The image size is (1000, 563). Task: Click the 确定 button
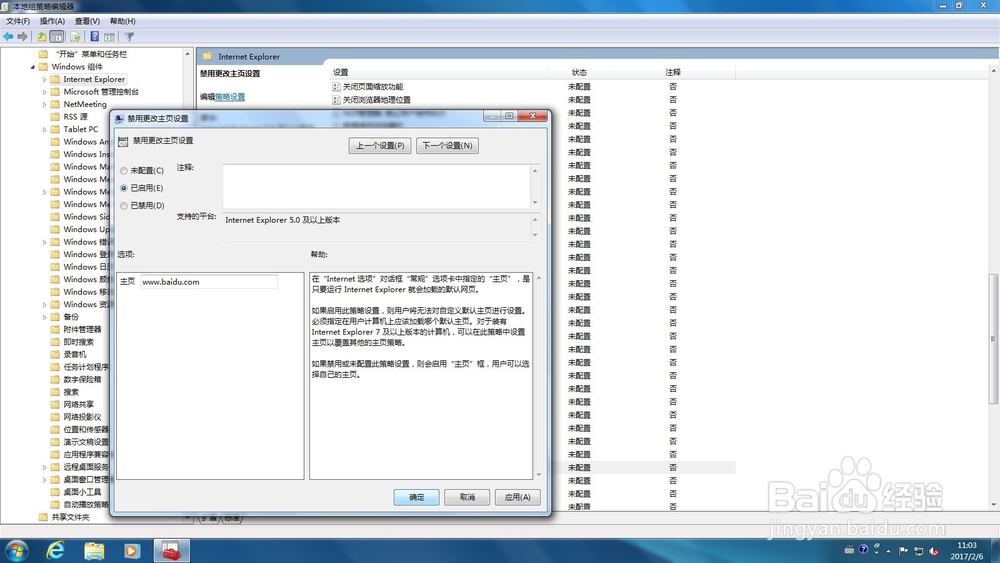(x=416, y=497)
